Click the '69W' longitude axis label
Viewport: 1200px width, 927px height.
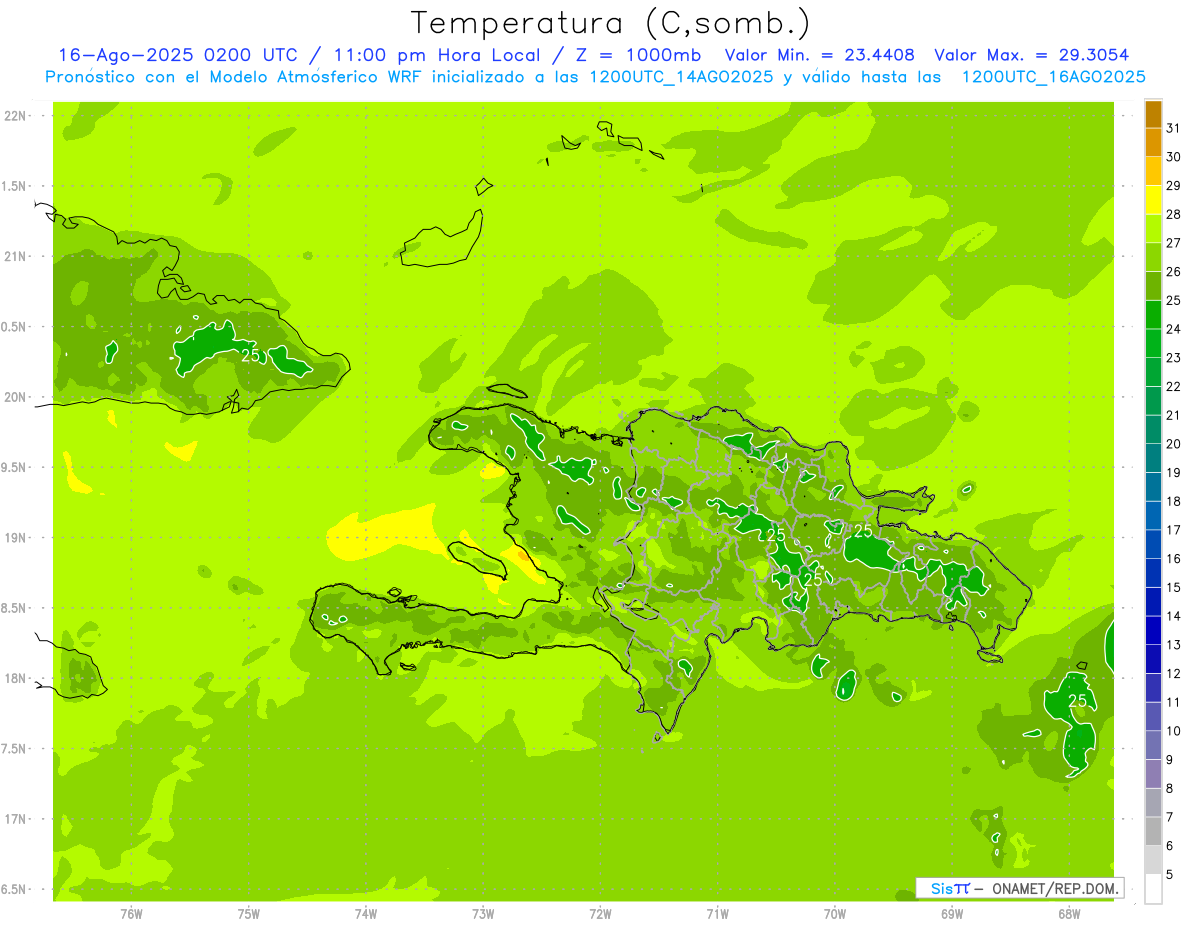coord(952,914)
